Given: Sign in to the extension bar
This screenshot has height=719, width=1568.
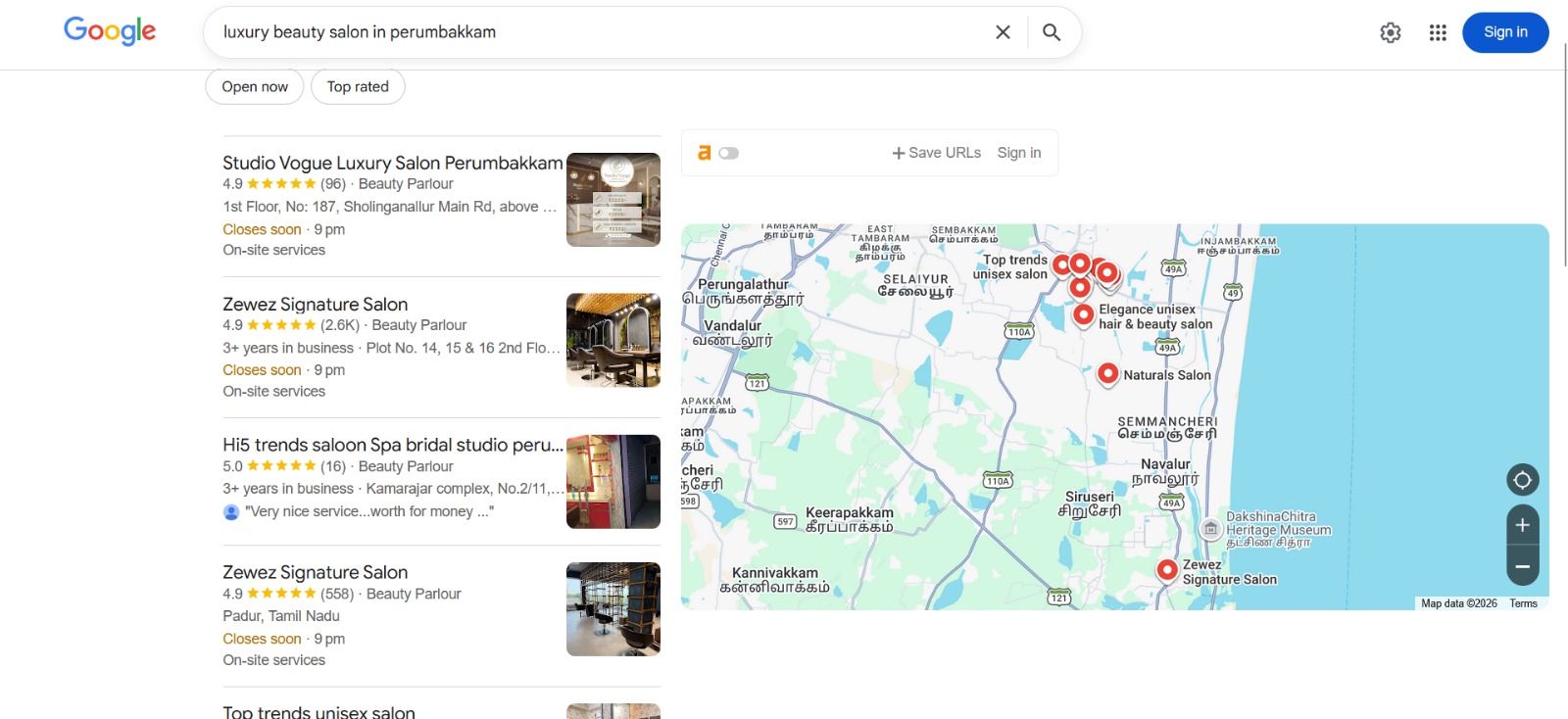Looking at the screenshot, I should pyautogui.click(x=1019, y=153).
